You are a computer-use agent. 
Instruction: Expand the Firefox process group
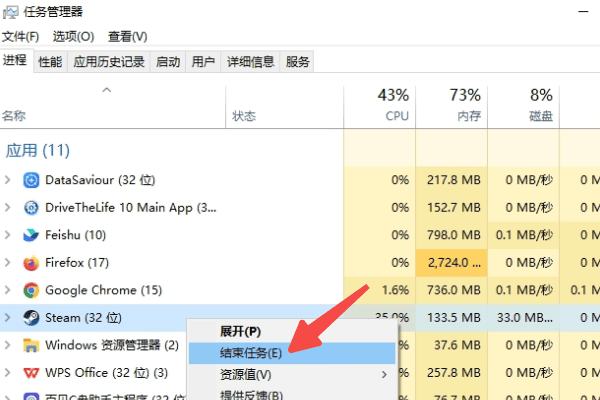click(x=9, y=263)
